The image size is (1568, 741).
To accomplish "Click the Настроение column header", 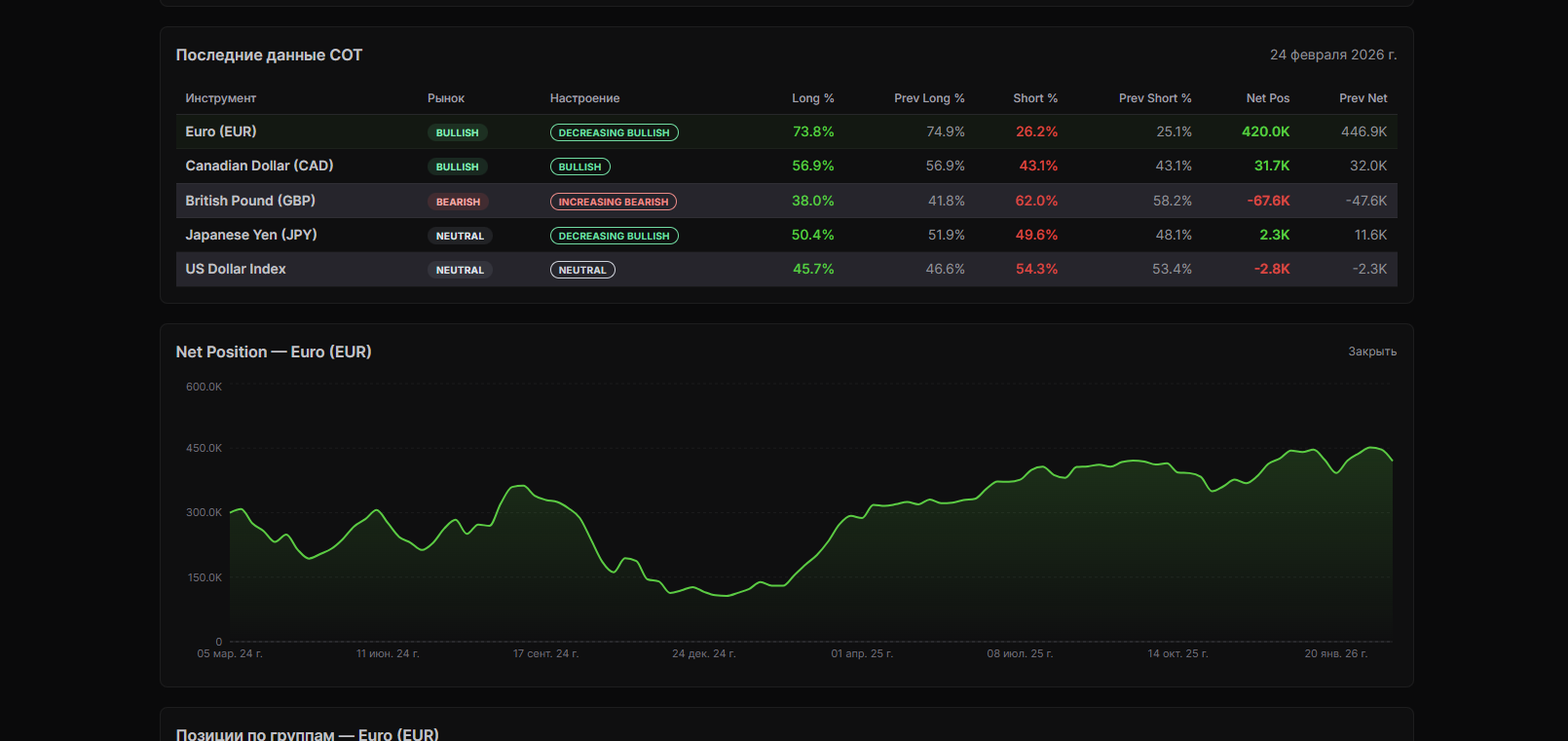I will tap(584, 98).
